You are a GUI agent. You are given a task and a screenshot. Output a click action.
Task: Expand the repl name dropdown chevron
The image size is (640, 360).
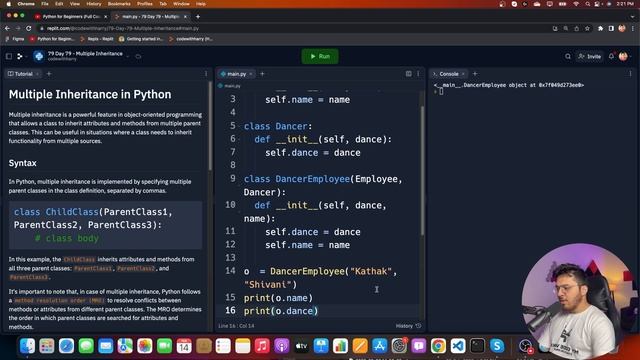tap(128, 56)
